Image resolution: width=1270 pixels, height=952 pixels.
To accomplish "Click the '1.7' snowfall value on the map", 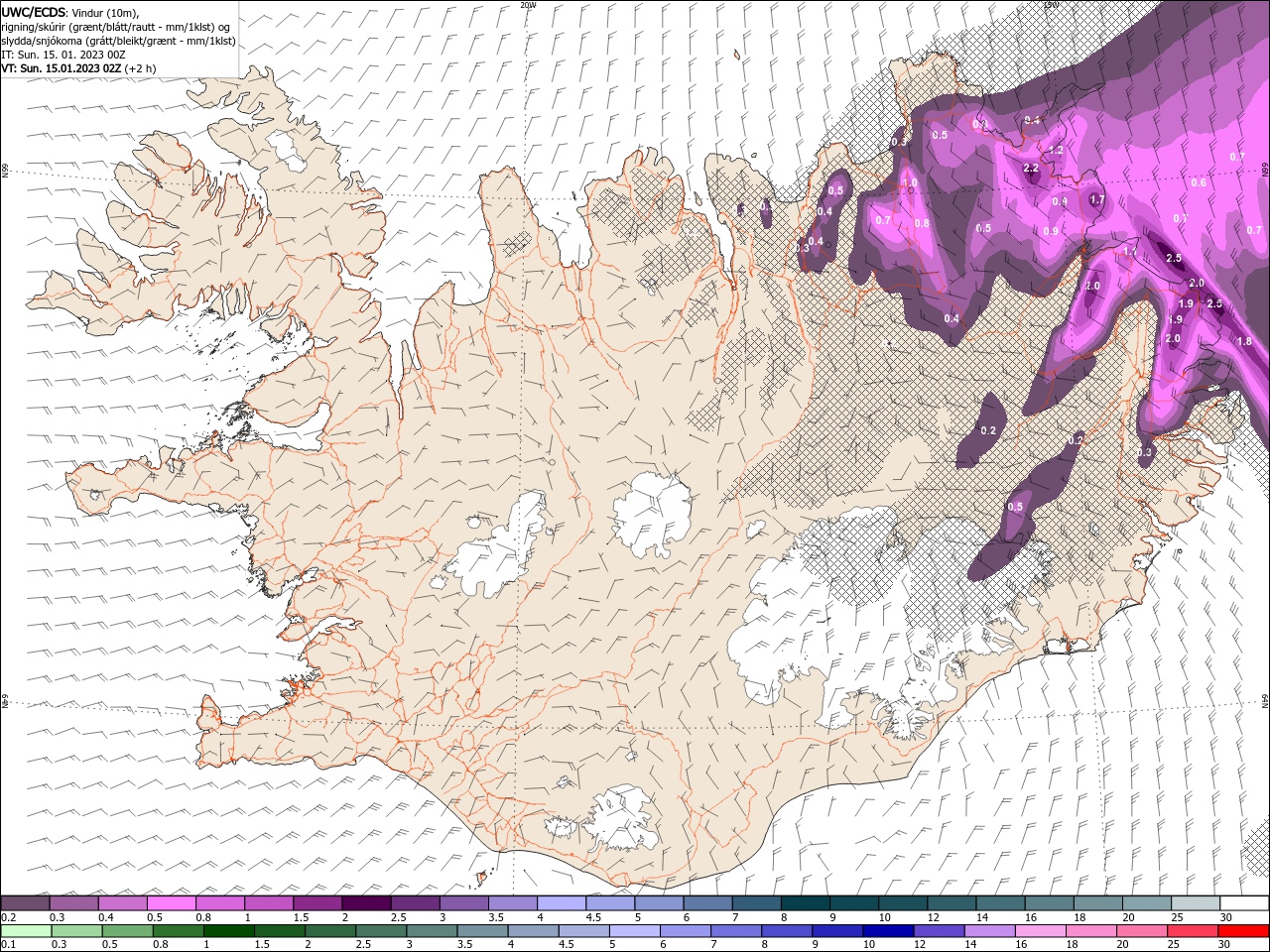I will 1097,200.
